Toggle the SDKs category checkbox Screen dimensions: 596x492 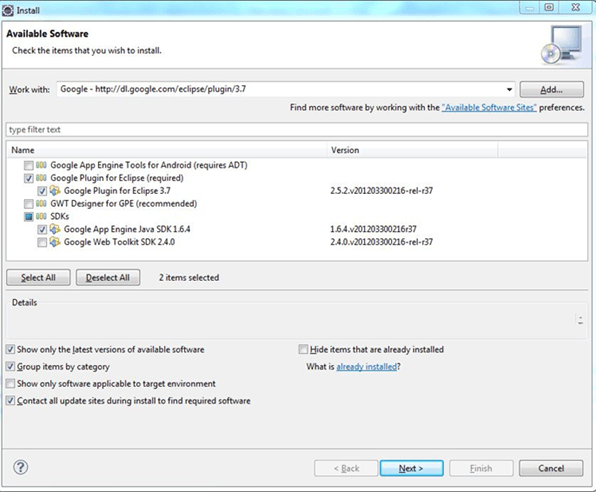point(29,217)
